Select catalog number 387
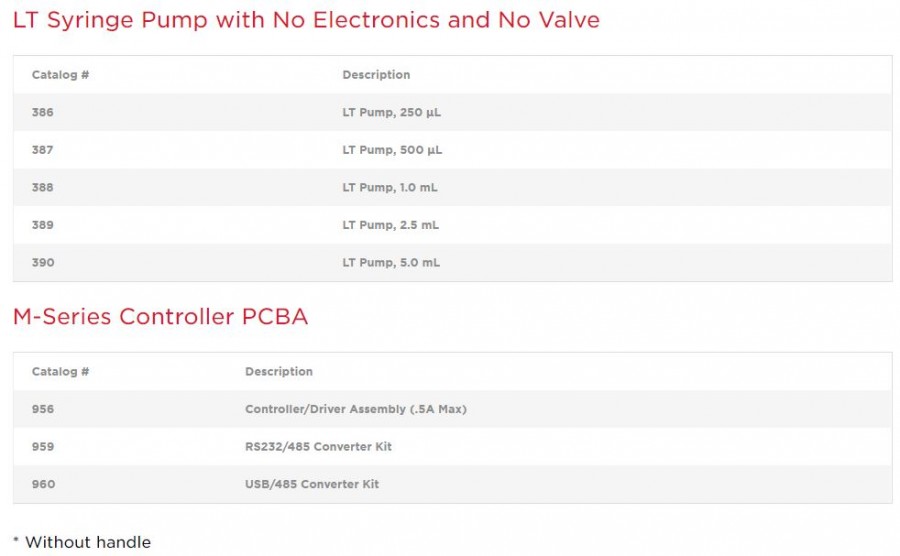Viewport: 900px width, 556px height. [x=43, y=150]
